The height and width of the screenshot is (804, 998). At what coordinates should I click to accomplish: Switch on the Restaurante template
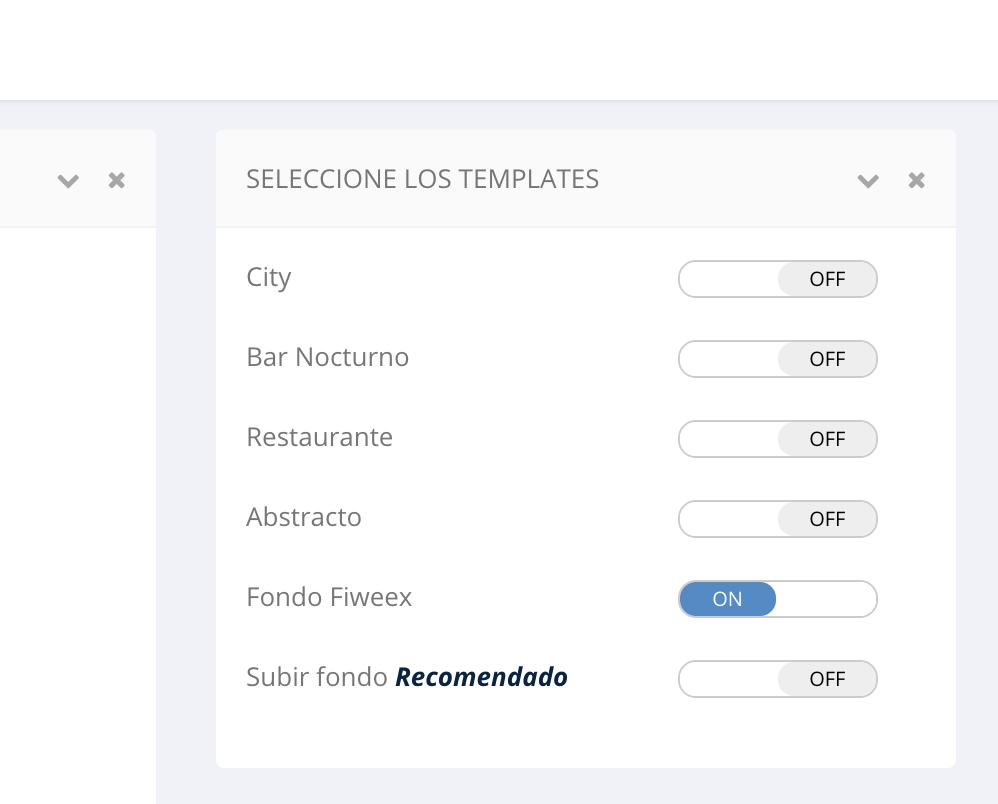(x=778, y=439)
